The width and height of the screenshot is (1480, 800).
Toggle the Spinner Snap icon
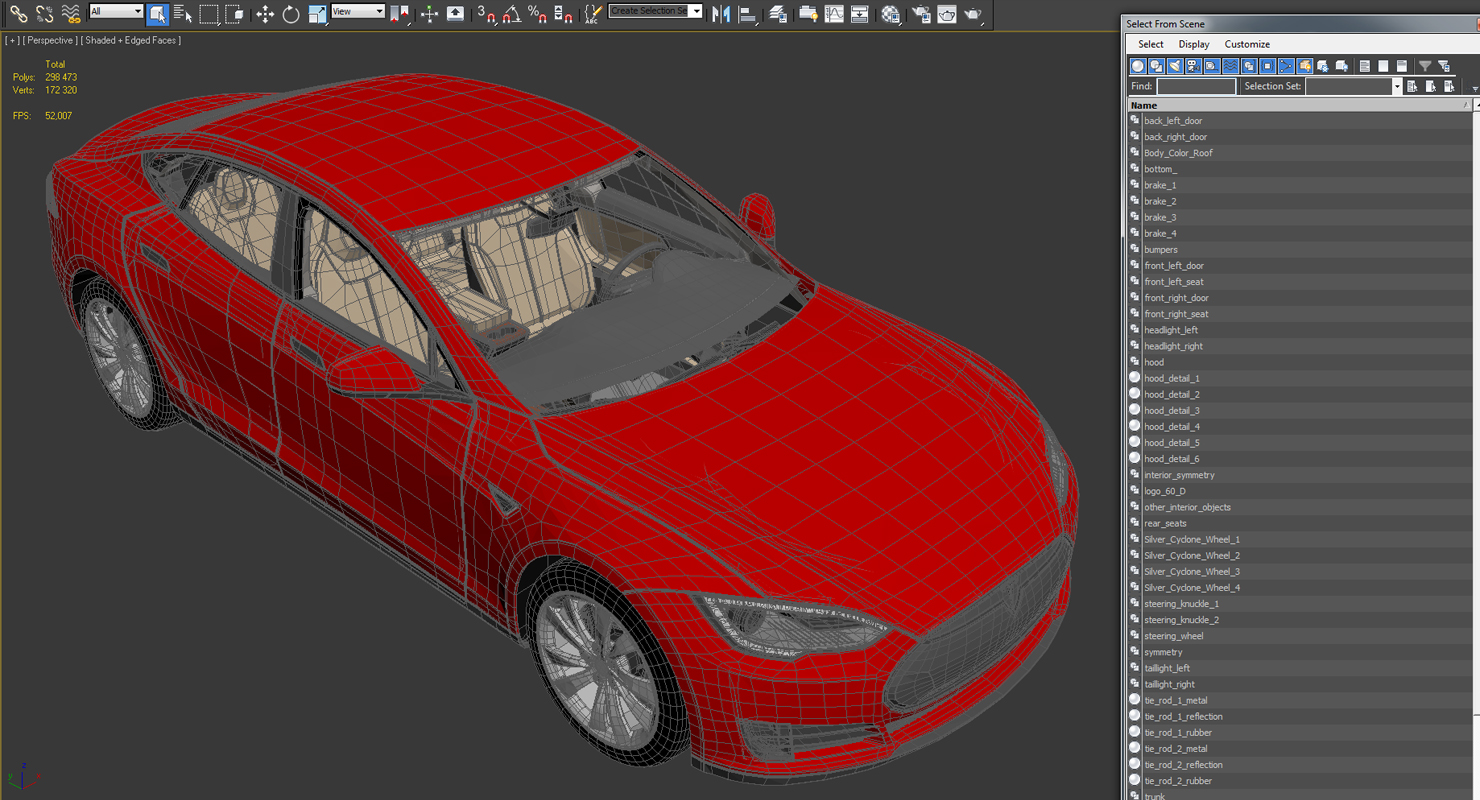[x=563, y=14]
